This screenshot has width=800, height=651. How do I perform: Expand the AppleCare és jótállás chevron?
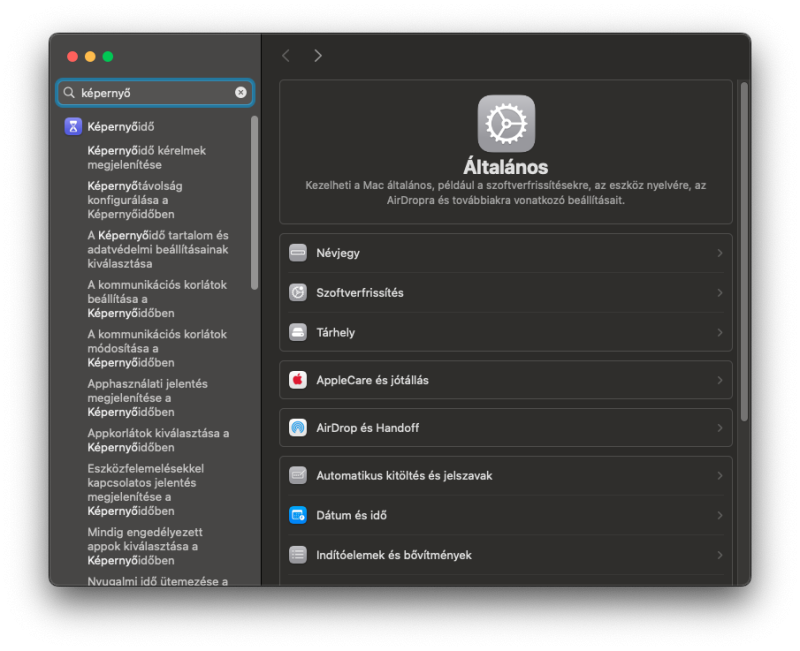pyautogui.click(x=720, y=381)
